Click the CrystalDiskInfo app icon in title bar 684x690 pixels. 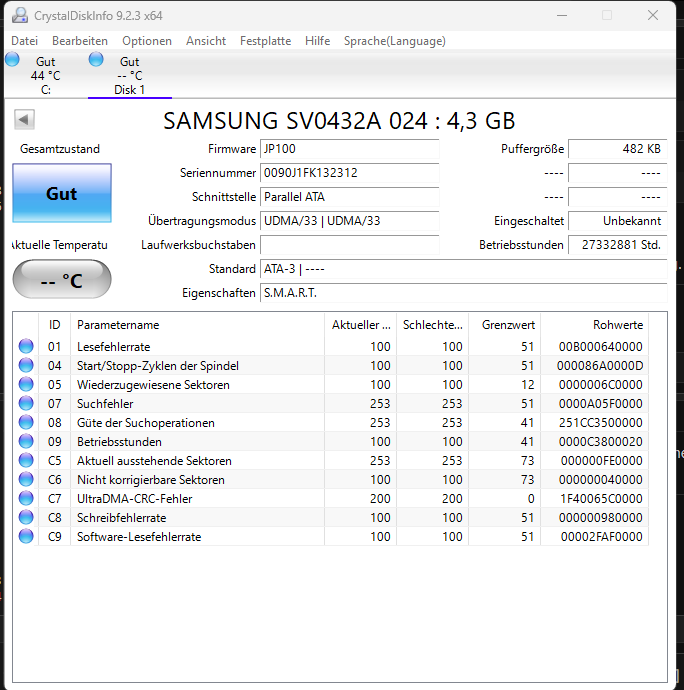coord(20,15)
